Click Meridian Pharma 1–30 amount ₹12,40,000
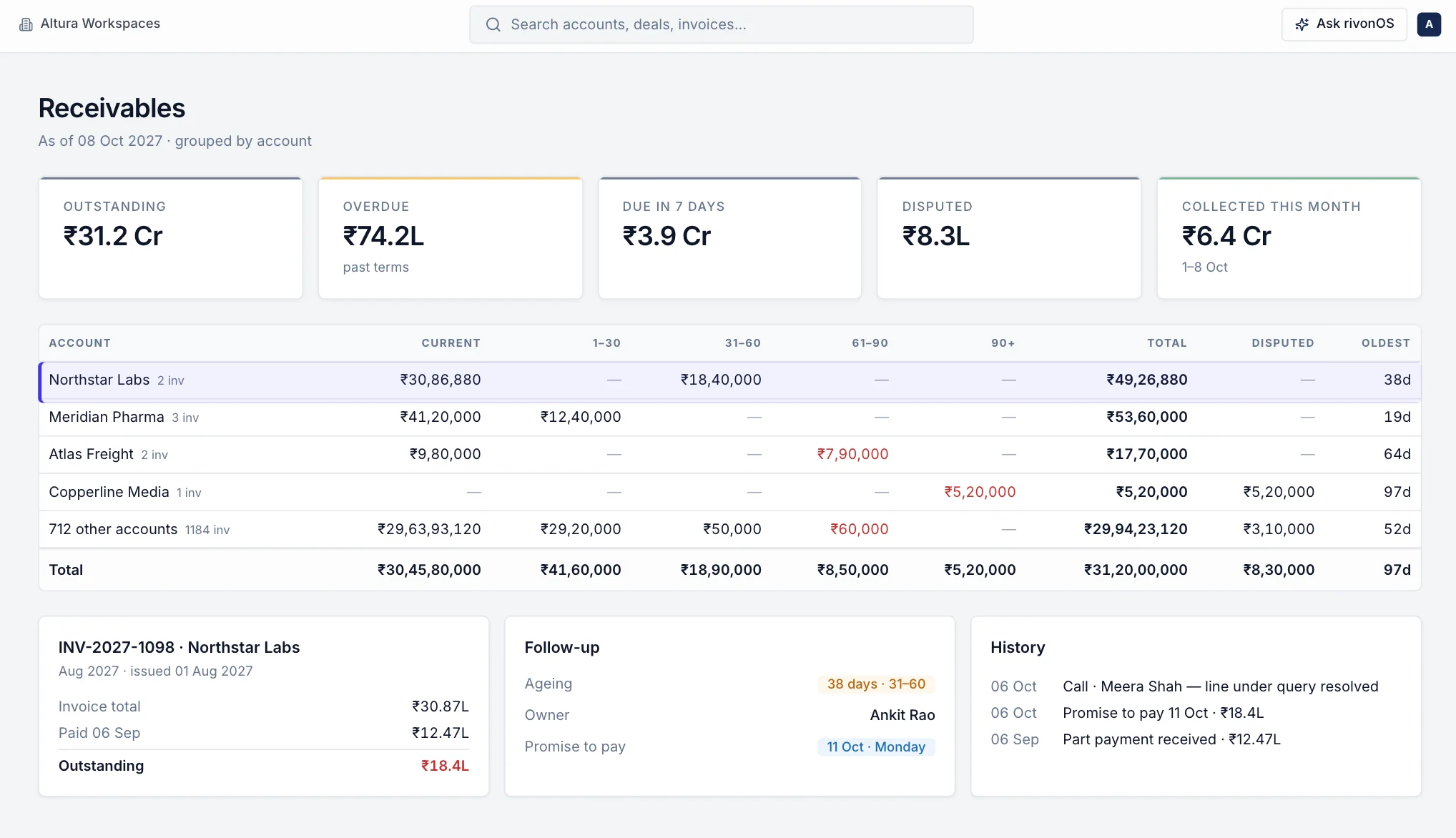1456x838 pixels. click(x=581, y=417)
